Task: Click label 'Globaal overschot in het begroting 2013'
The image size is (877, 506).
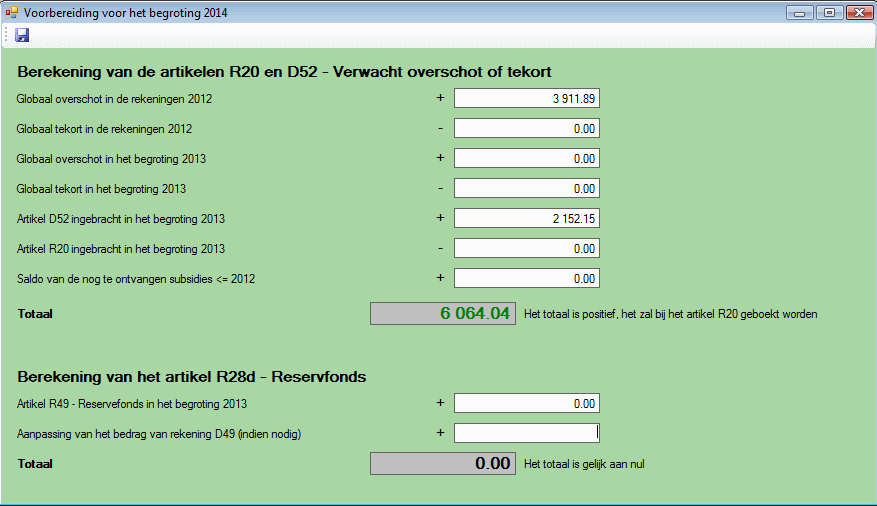Action: 111,159
